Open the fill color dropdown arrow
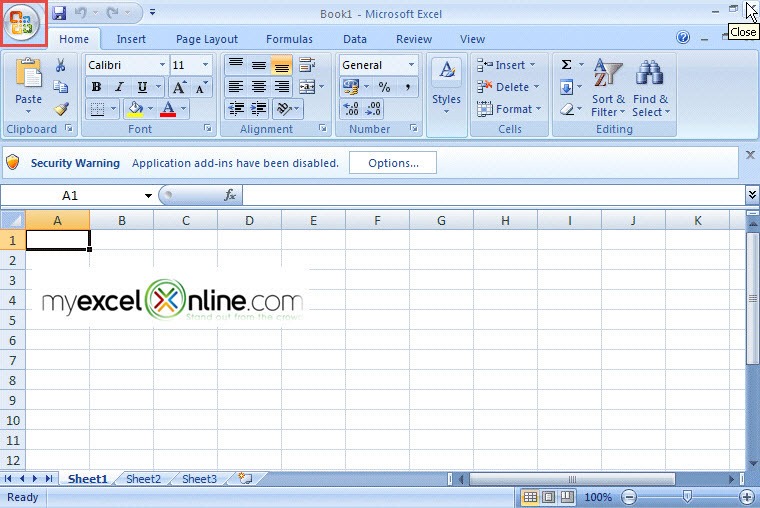Image resolution: width=760 pixels, height=508 pixels. [x=150, y=109]
